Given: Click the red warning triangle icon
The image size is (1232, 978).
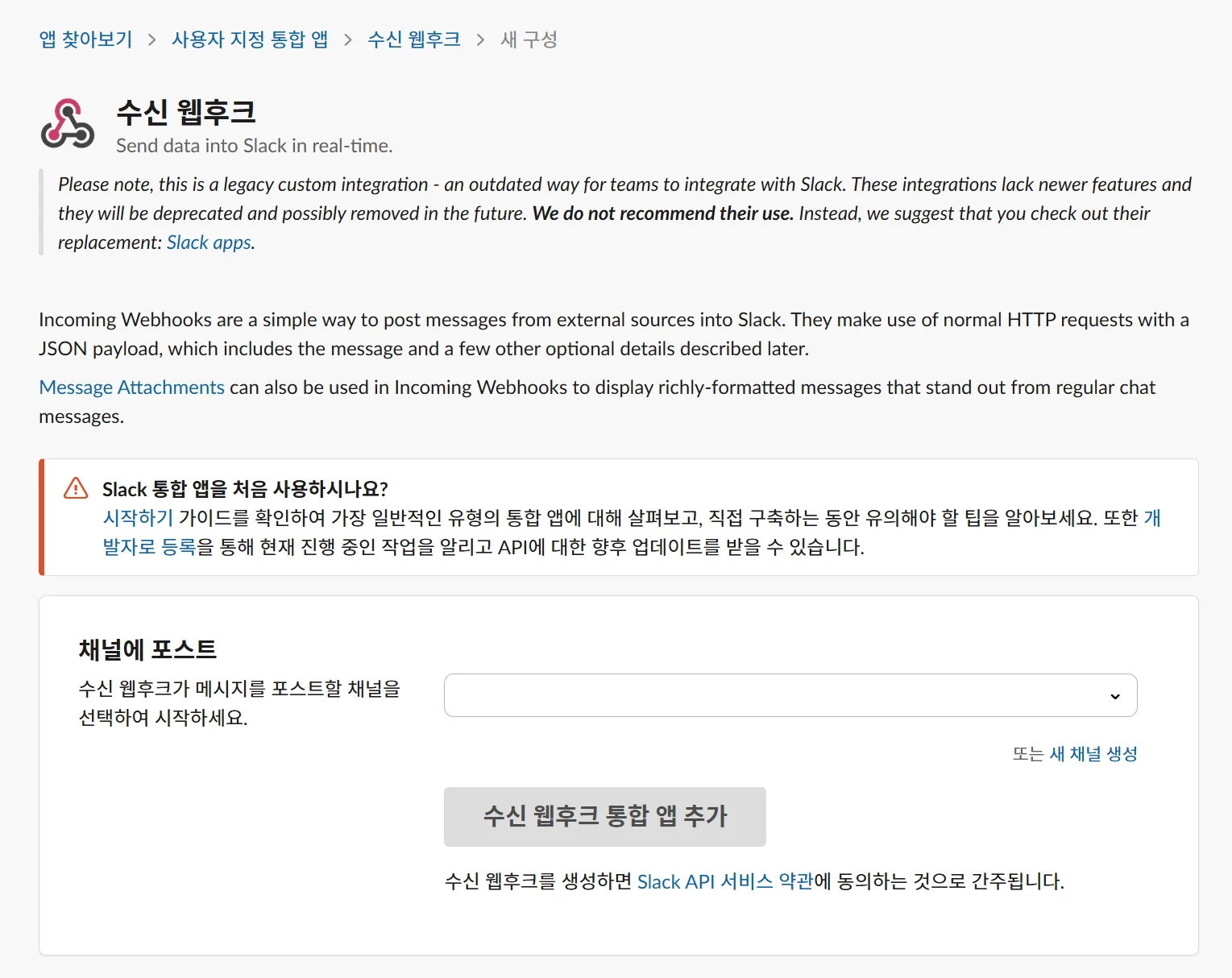Looking at the screenshot, I should (76, 488).
